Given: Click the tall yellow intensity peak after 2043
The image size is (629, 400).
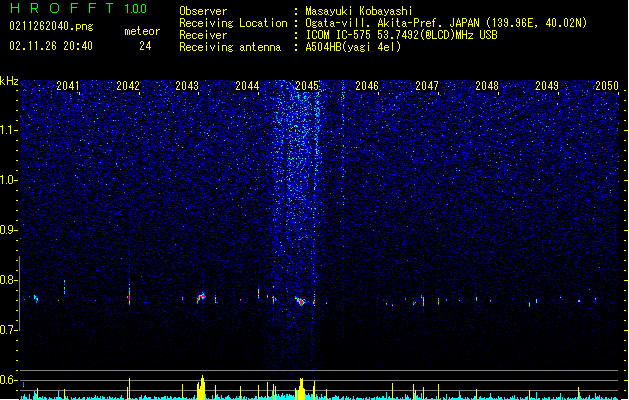Looking at the screenshot, I should (x=201, y=388).
